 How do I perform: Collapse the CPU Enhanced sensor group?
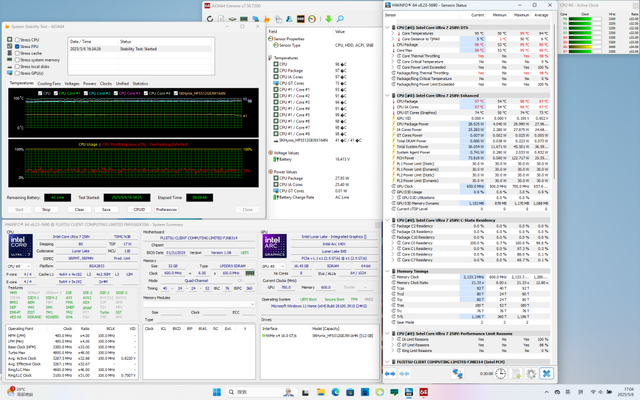pyautogui.click(x=388, y=95)
